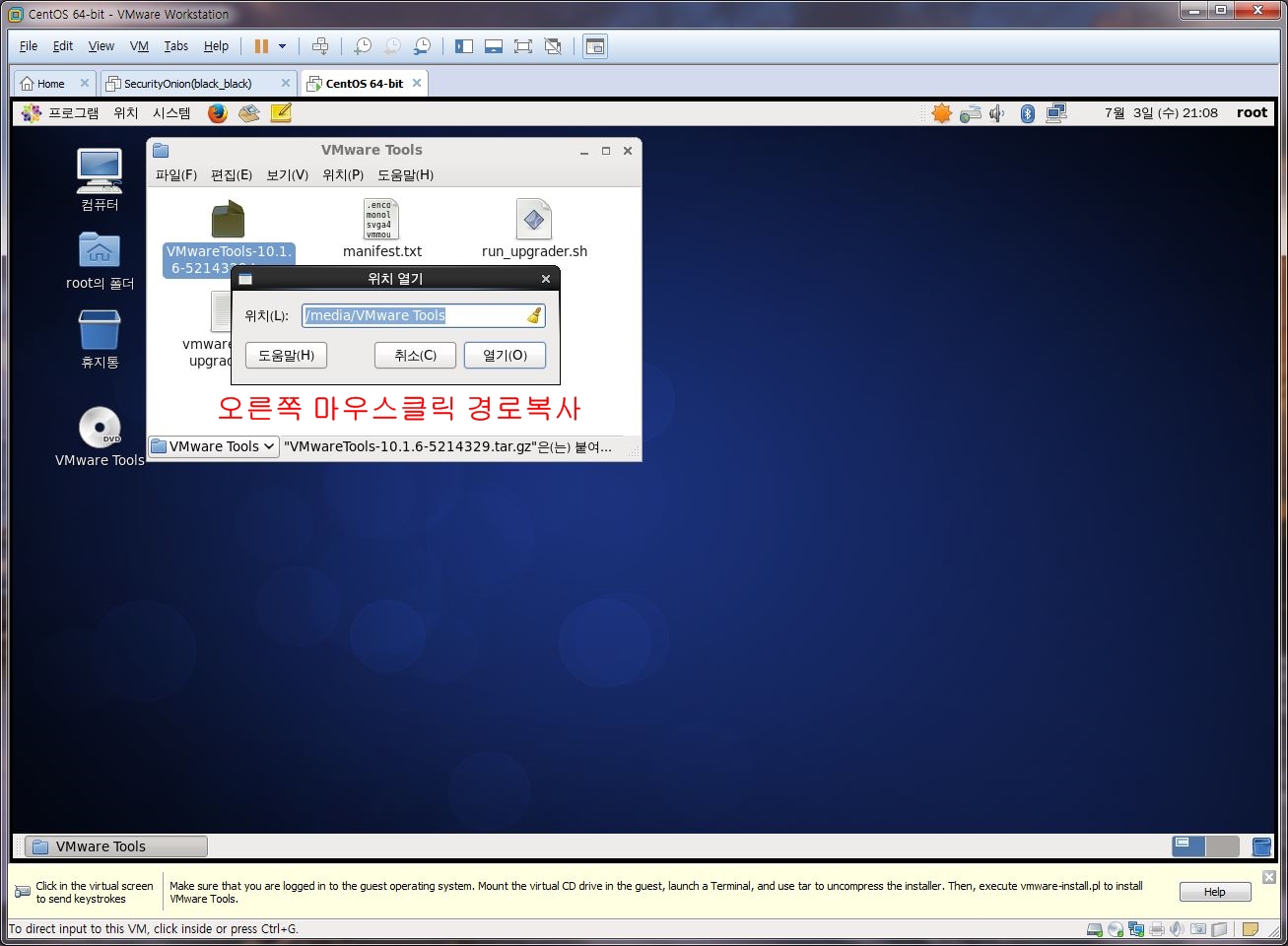This screenshot has width=1288, height=946.
Task: Click the 취소(C) cancel button
Action: tap(415, 356)
